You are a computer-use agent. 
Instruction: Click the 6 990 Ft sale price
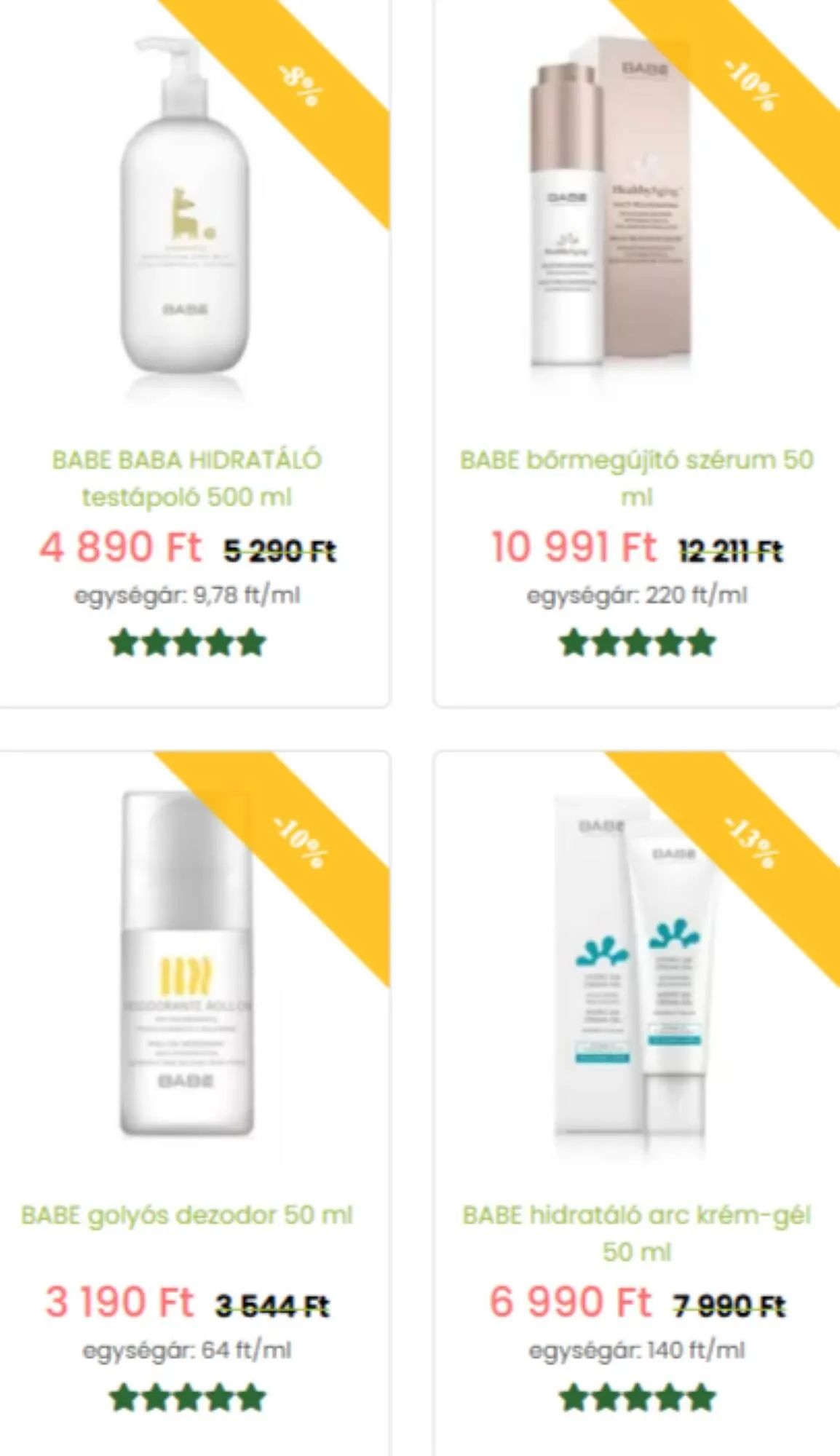(571, 1302)
